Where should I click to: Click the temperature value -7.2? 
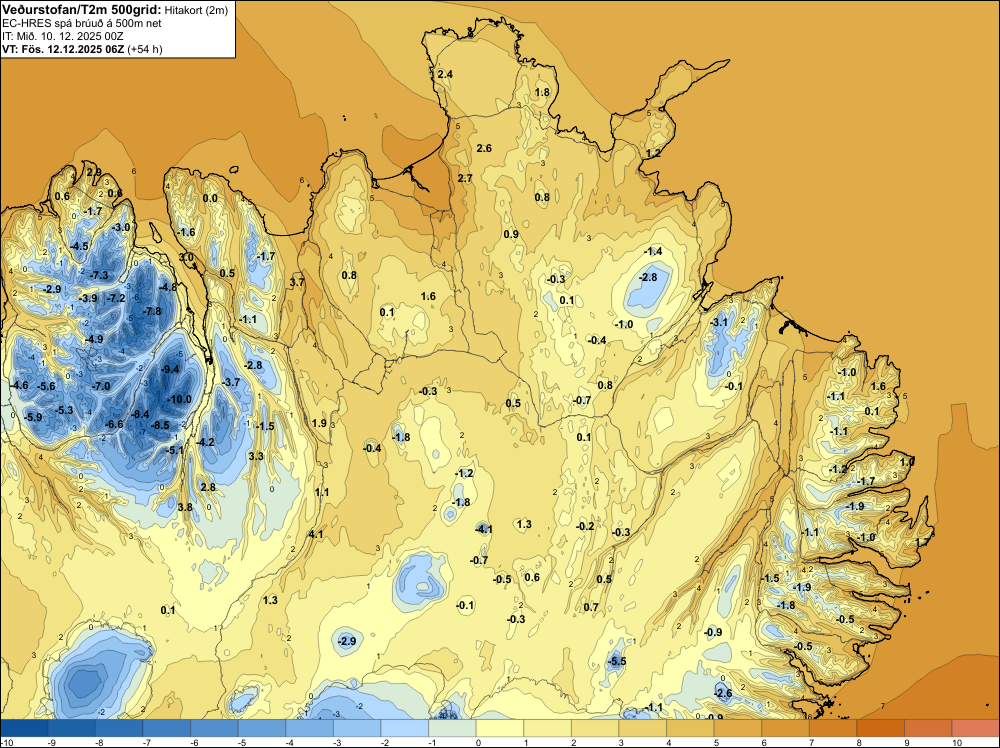coord(116,298)
